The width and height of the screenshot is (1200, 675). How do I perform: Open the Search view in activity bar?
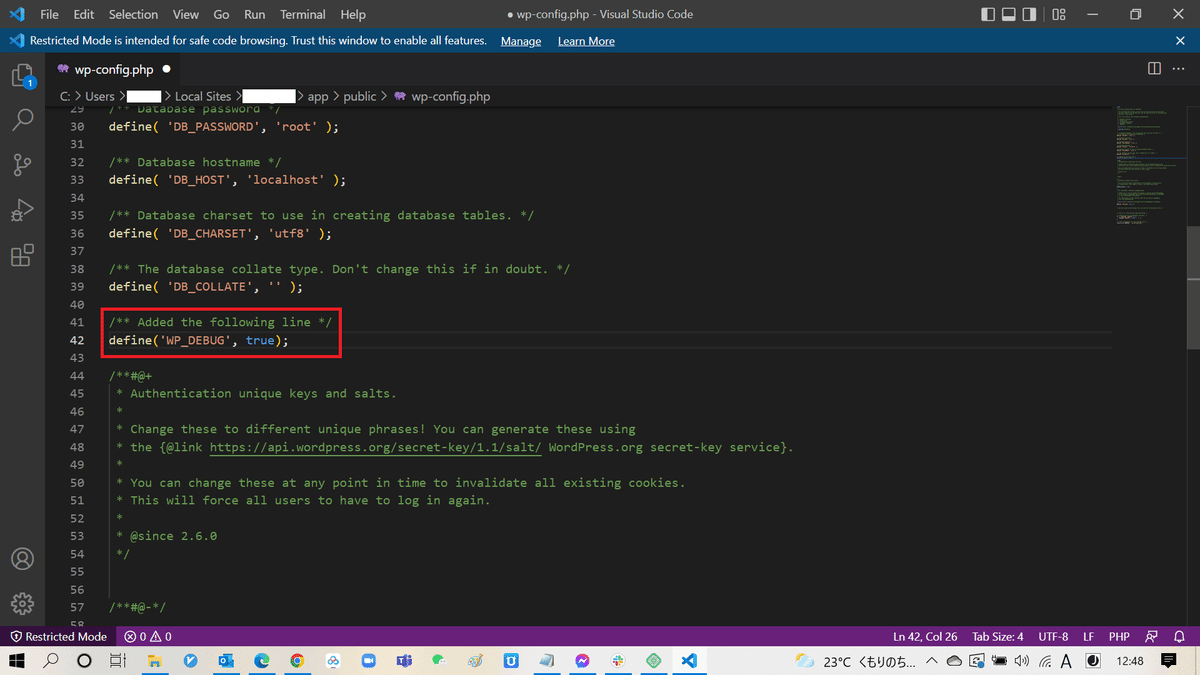pyautogui.click(x=22, y=120)
